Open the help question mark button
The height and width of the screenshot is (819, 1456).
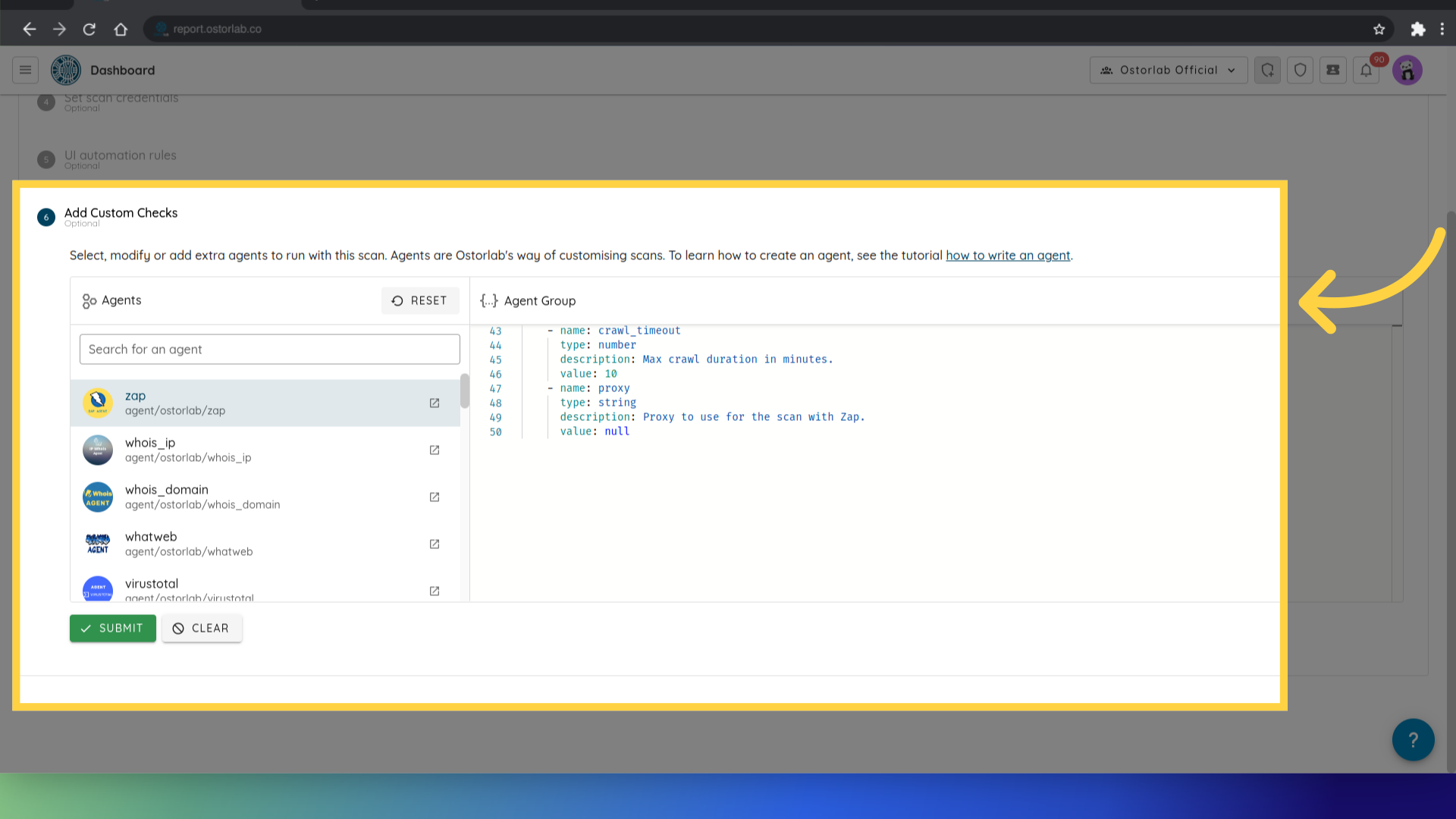pyautogui.click(x=1413, y=739)
